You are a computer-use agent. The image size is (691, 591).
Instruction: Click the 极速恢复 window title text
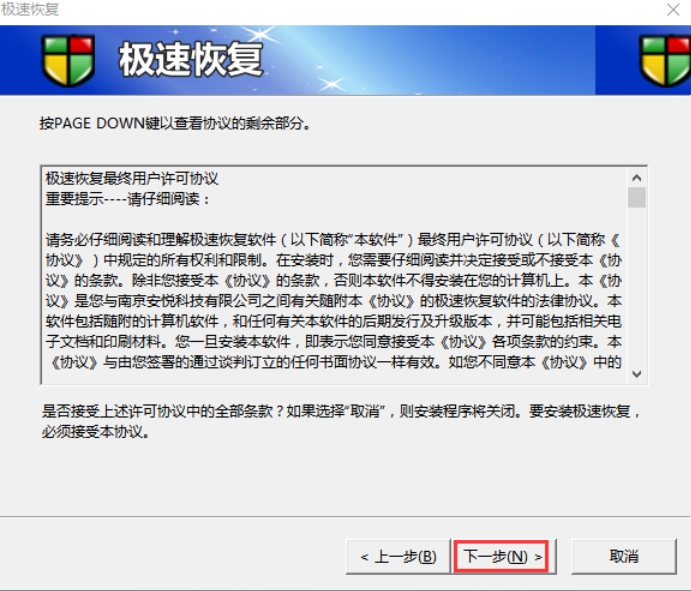tap(30, 9)
